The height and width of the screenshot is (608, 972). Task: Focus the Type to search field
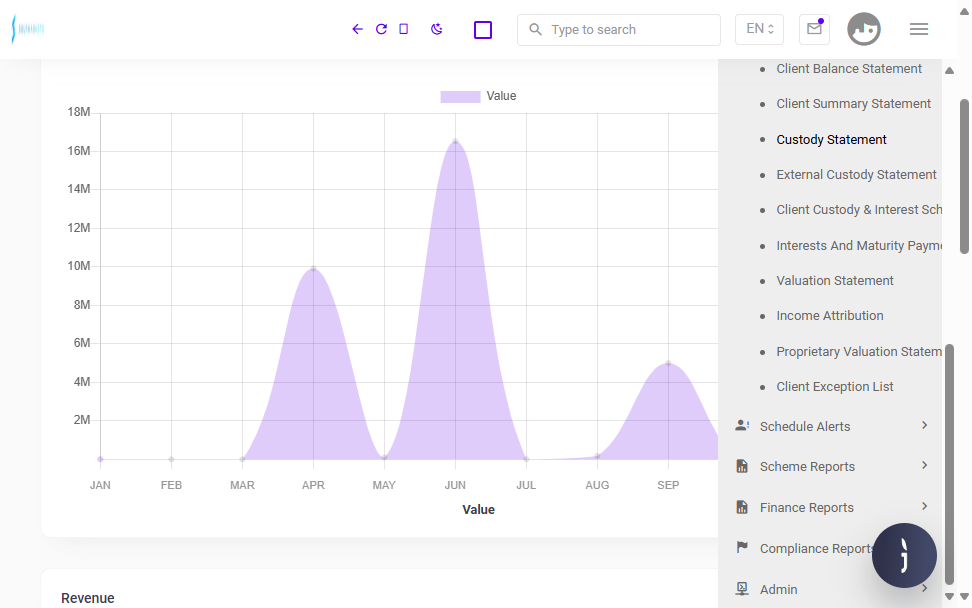(619, 30)
